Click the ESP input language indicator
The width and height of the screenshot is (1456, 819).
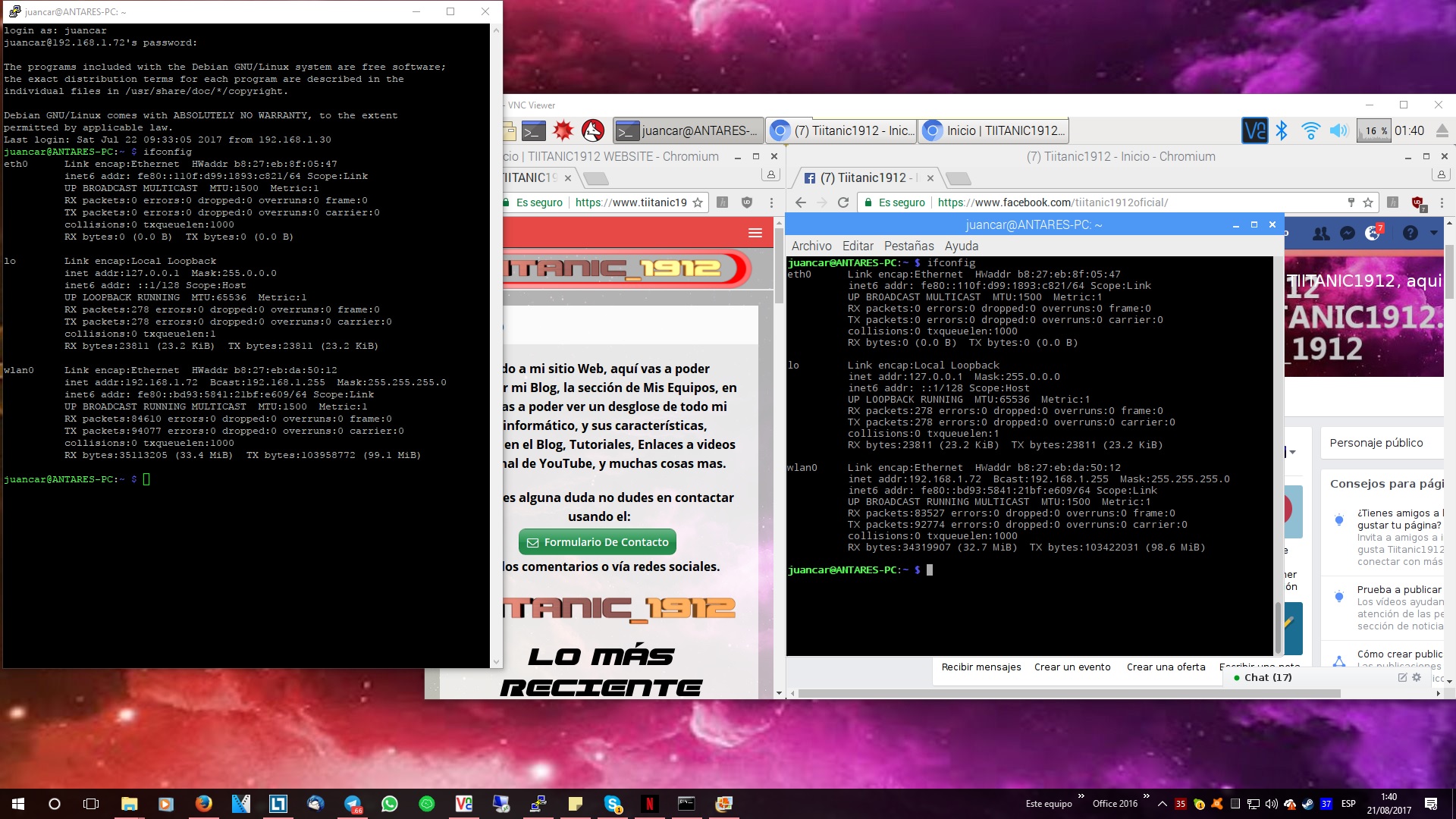click(x=1348, y=804)
